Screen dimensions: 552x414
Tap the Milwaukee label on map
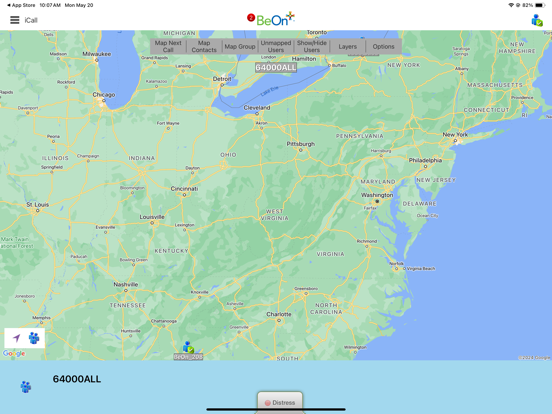(97, 54)
